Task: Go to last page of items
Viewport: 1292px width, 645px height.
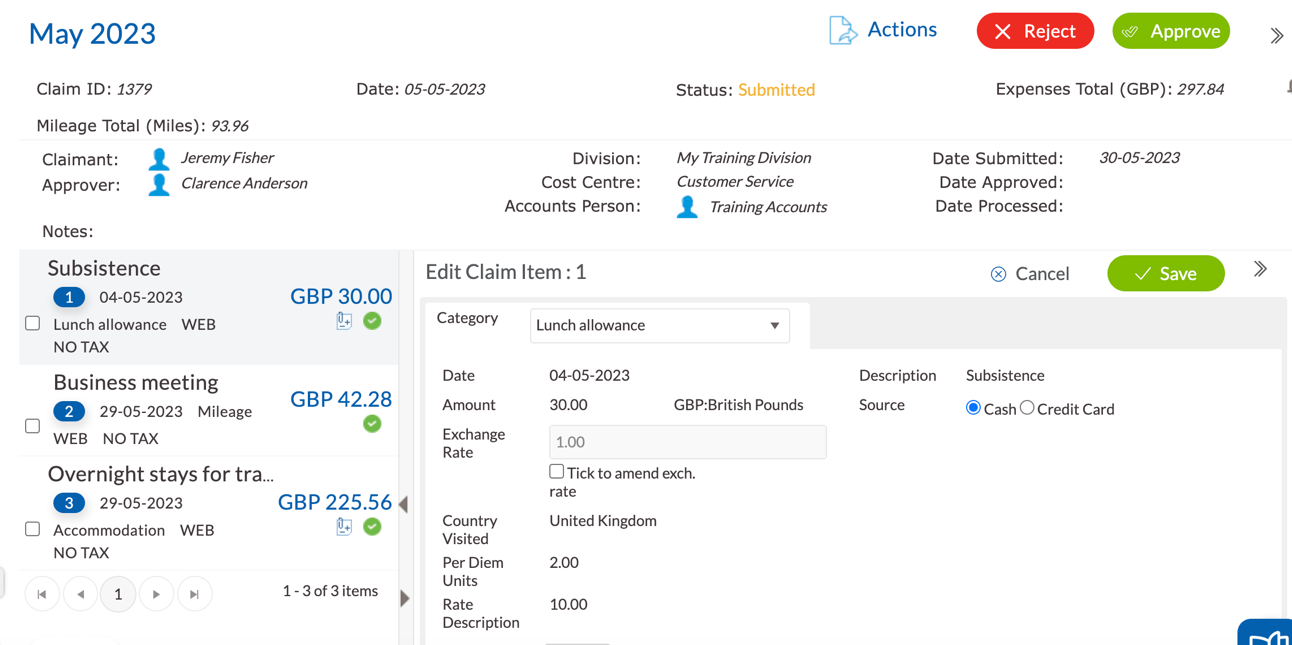Action: (194, 594)
